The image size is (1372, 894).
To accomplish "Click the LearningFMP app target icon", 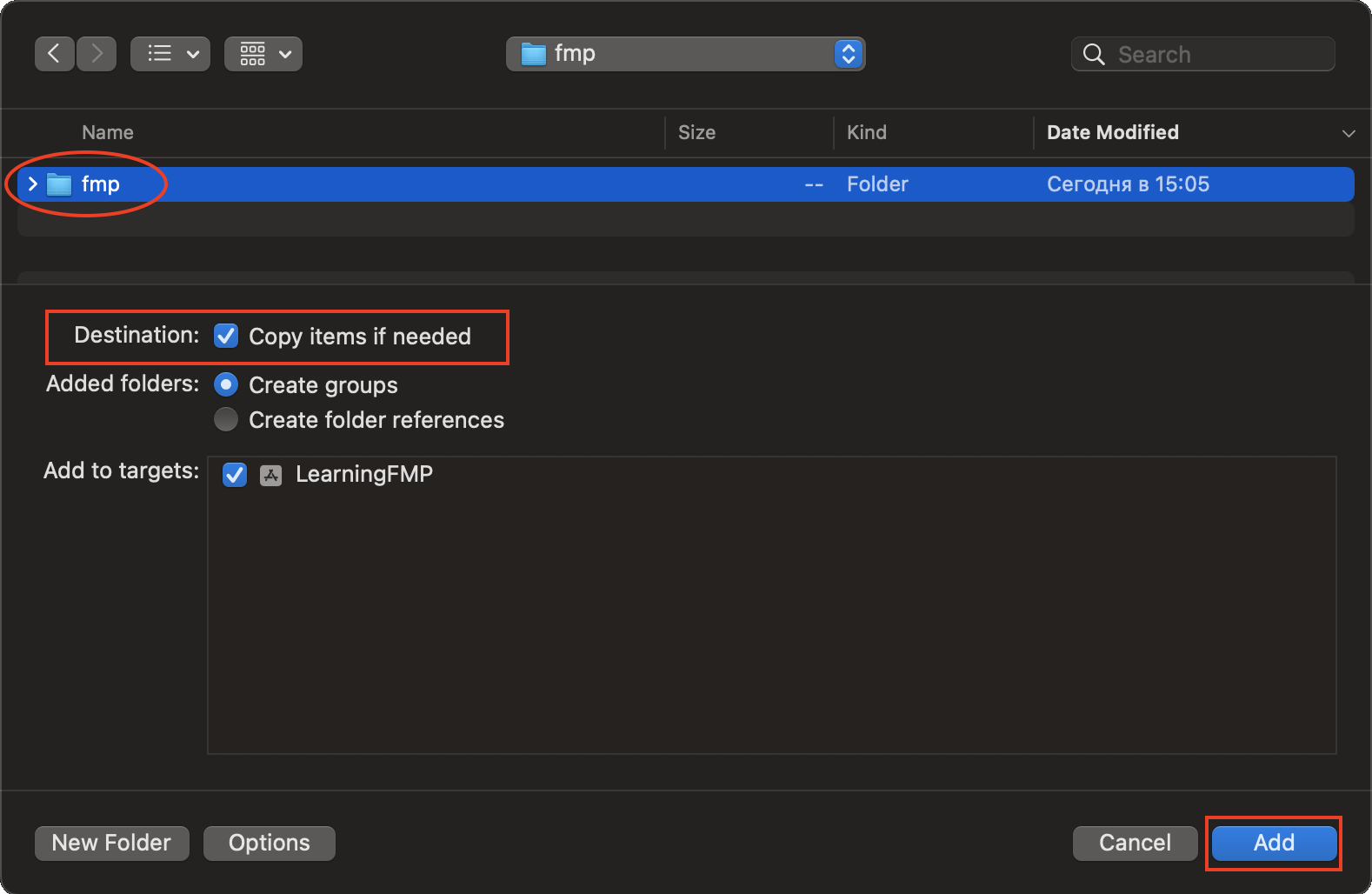I will [x=271, y=475].
